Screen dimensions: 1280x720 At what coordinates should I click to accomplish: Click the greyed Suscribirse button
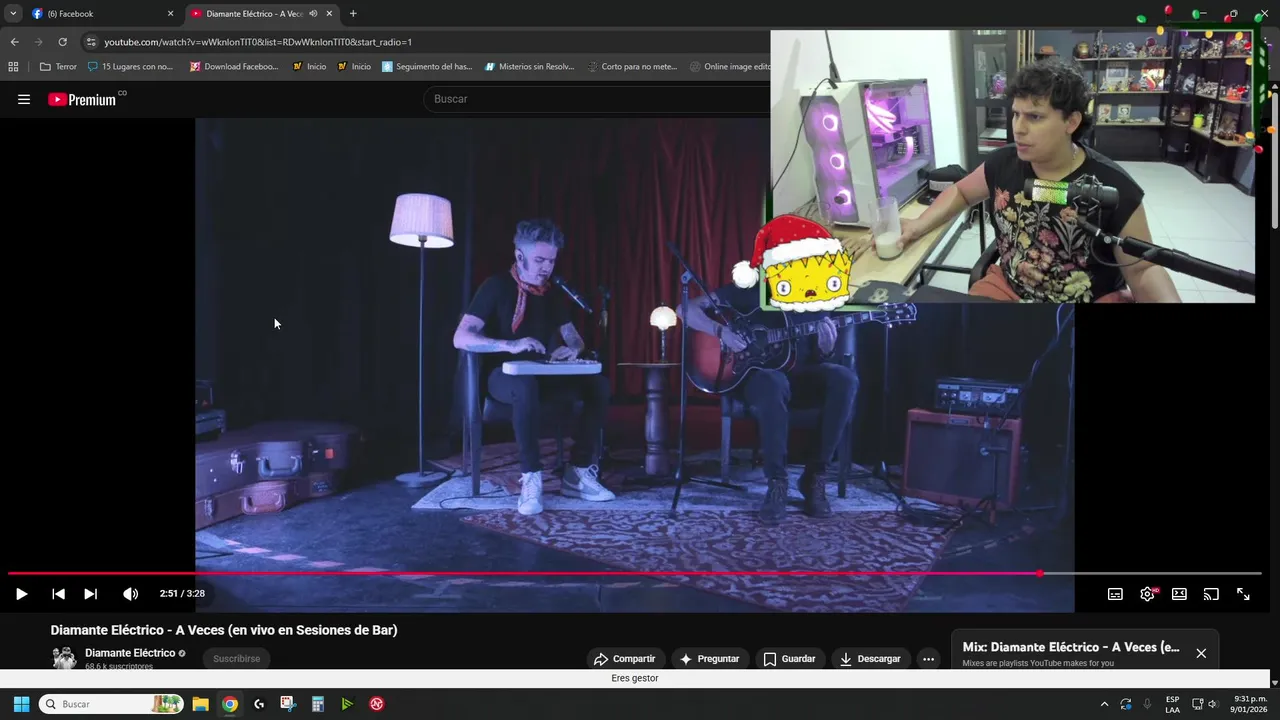[x=237, y=659]
